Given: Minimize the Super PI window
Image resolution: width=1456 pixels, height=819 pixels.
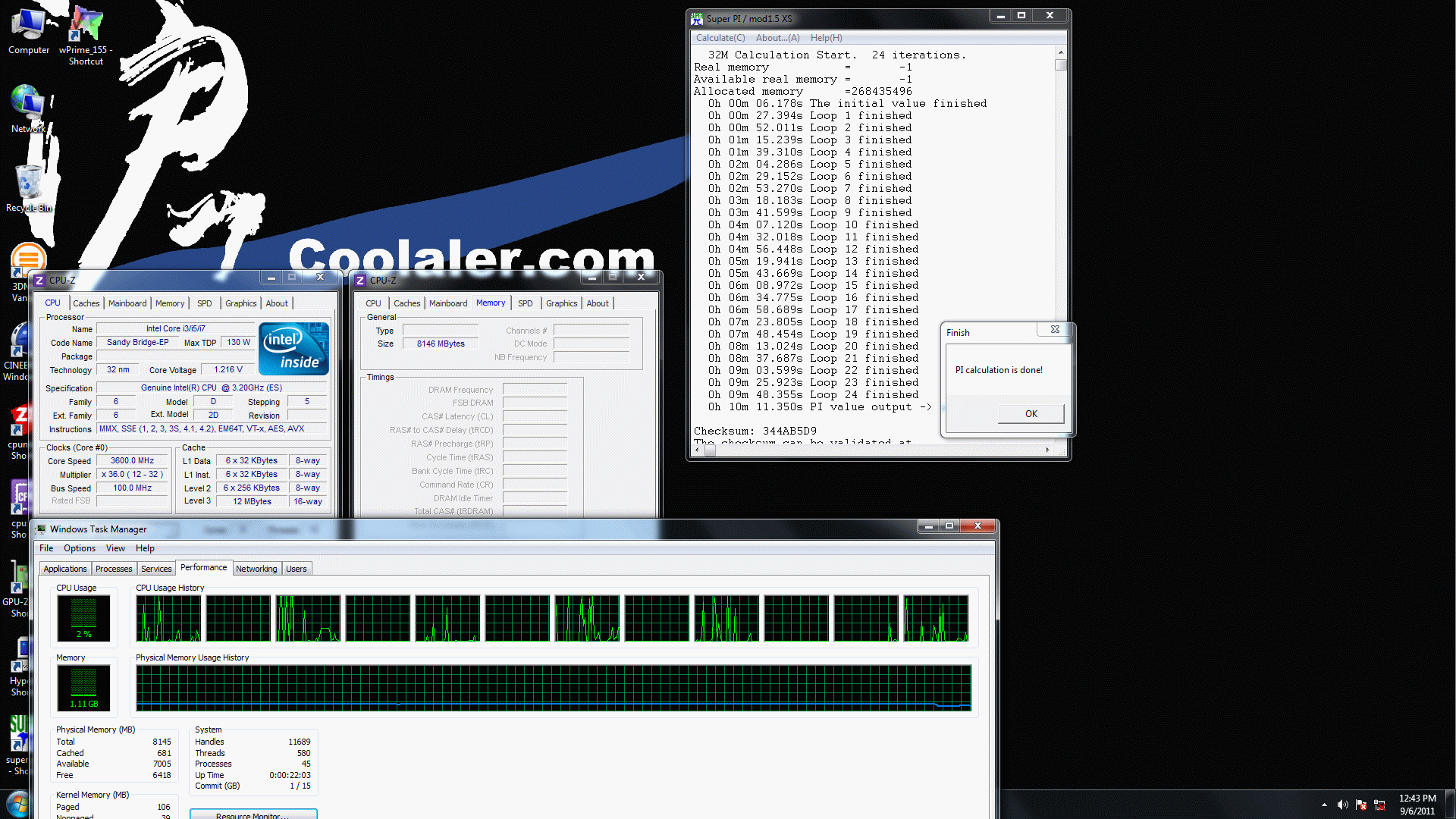Looking at the screenshot, I should tap(1000, 16).
